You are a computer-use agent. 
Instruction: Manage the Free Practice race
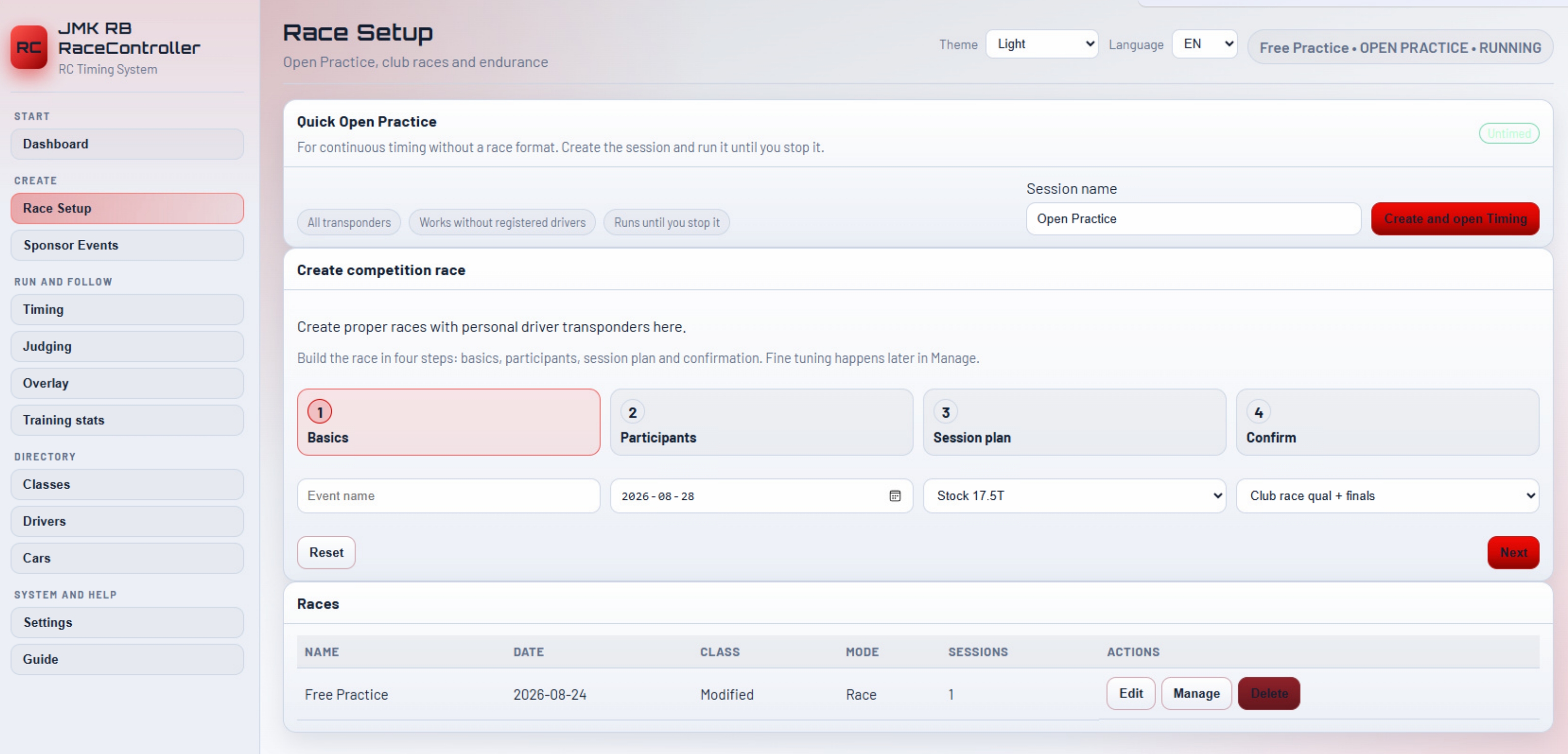click(x=1196, y=694)
